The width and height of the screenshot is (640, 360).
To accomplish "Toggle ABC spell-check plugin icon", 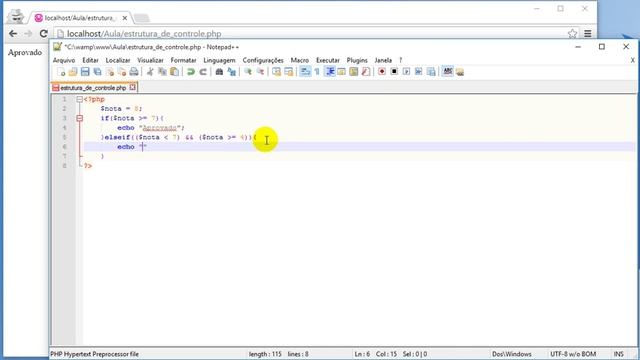I will pos(447,72).
